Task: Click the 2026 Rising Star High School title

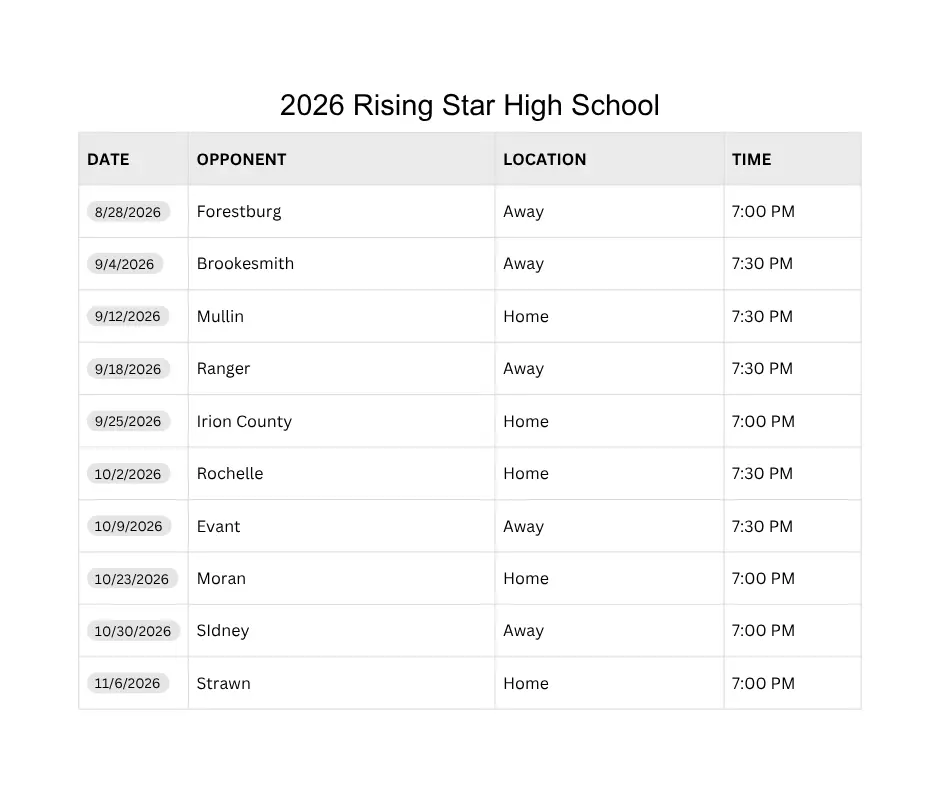Action: point(470,105)
